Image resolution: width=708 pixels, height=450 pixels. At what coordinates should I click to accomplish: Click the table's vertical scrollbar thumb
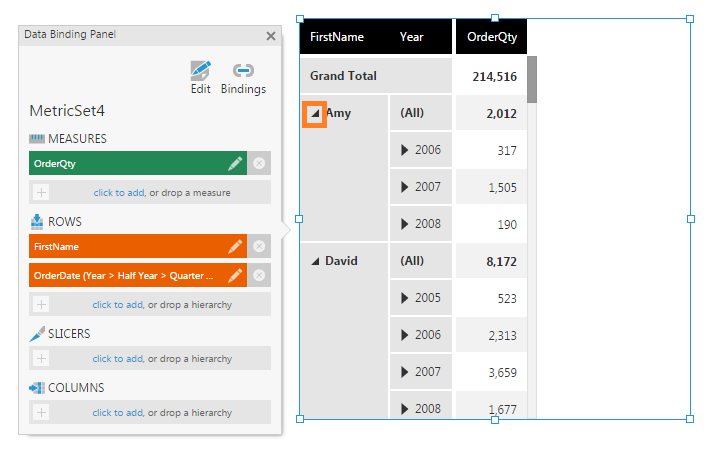532,79
